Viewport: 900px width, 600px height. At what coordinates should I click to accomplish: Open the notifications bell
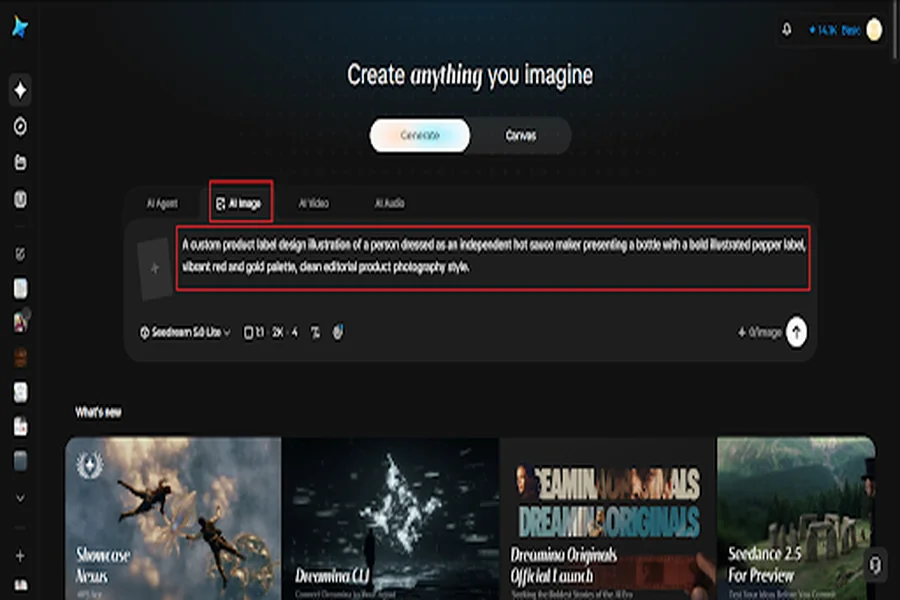[787, 29]
